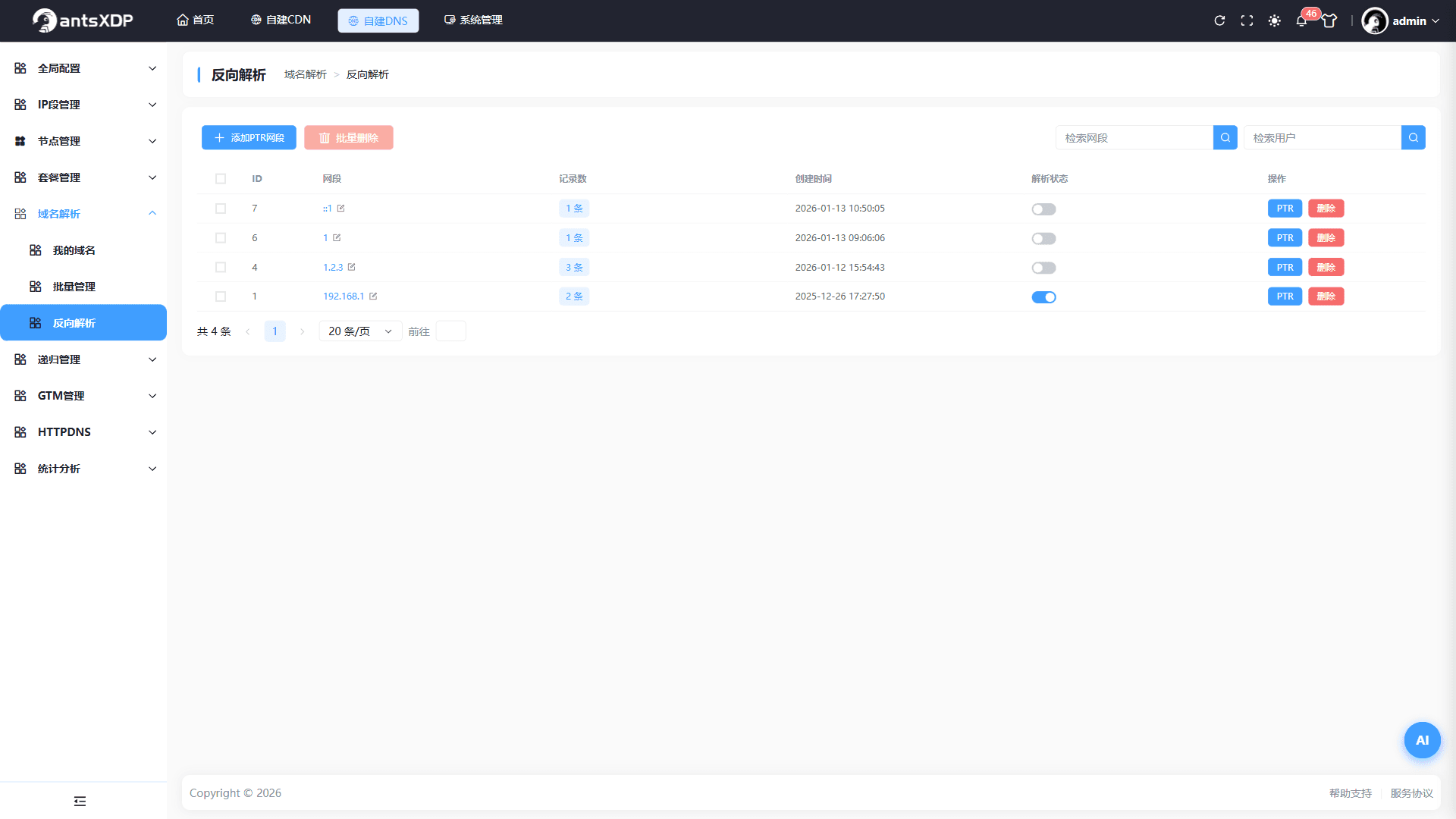Click edit icon next to 192.168.1
The image size is (1456, 819).
[373, 297]
